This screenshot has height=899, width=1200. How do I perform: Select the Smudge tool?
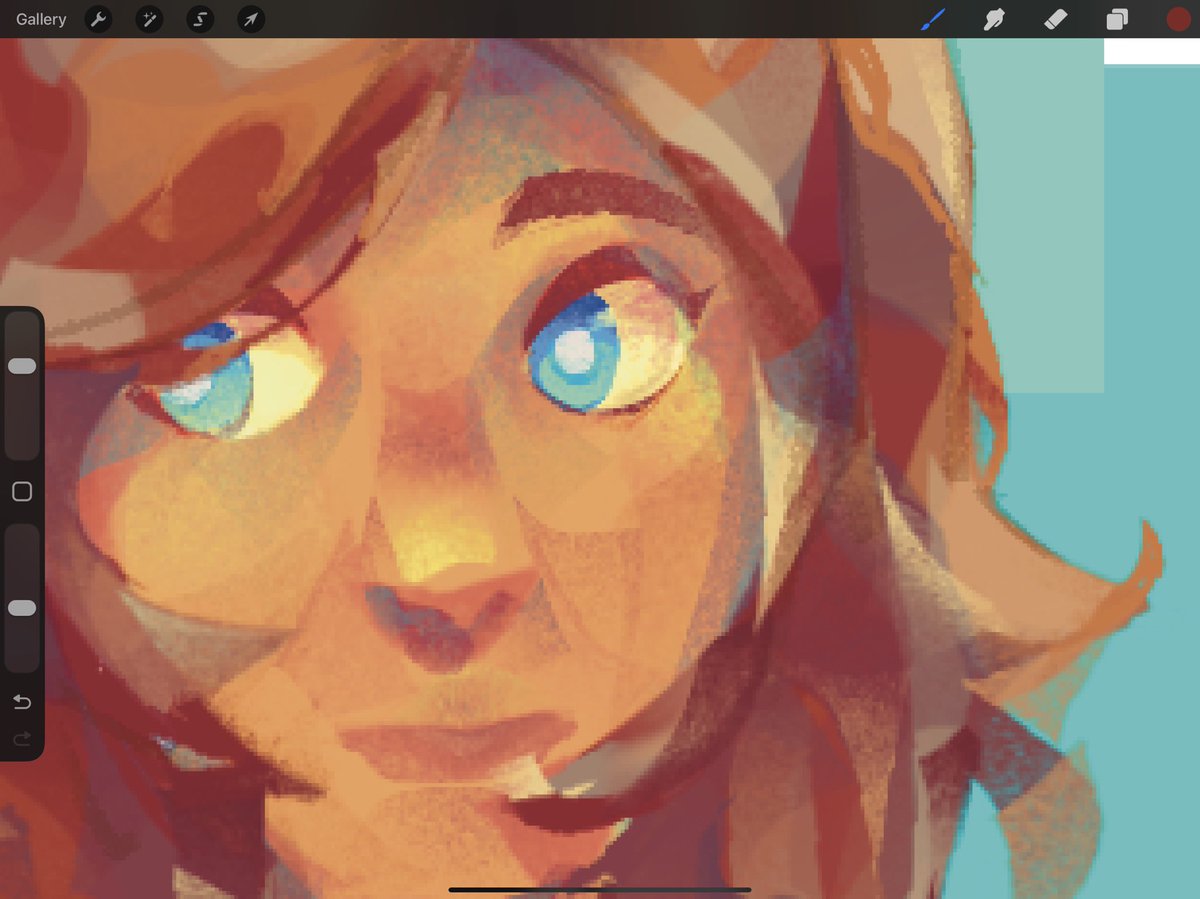(x=994, y=19)
